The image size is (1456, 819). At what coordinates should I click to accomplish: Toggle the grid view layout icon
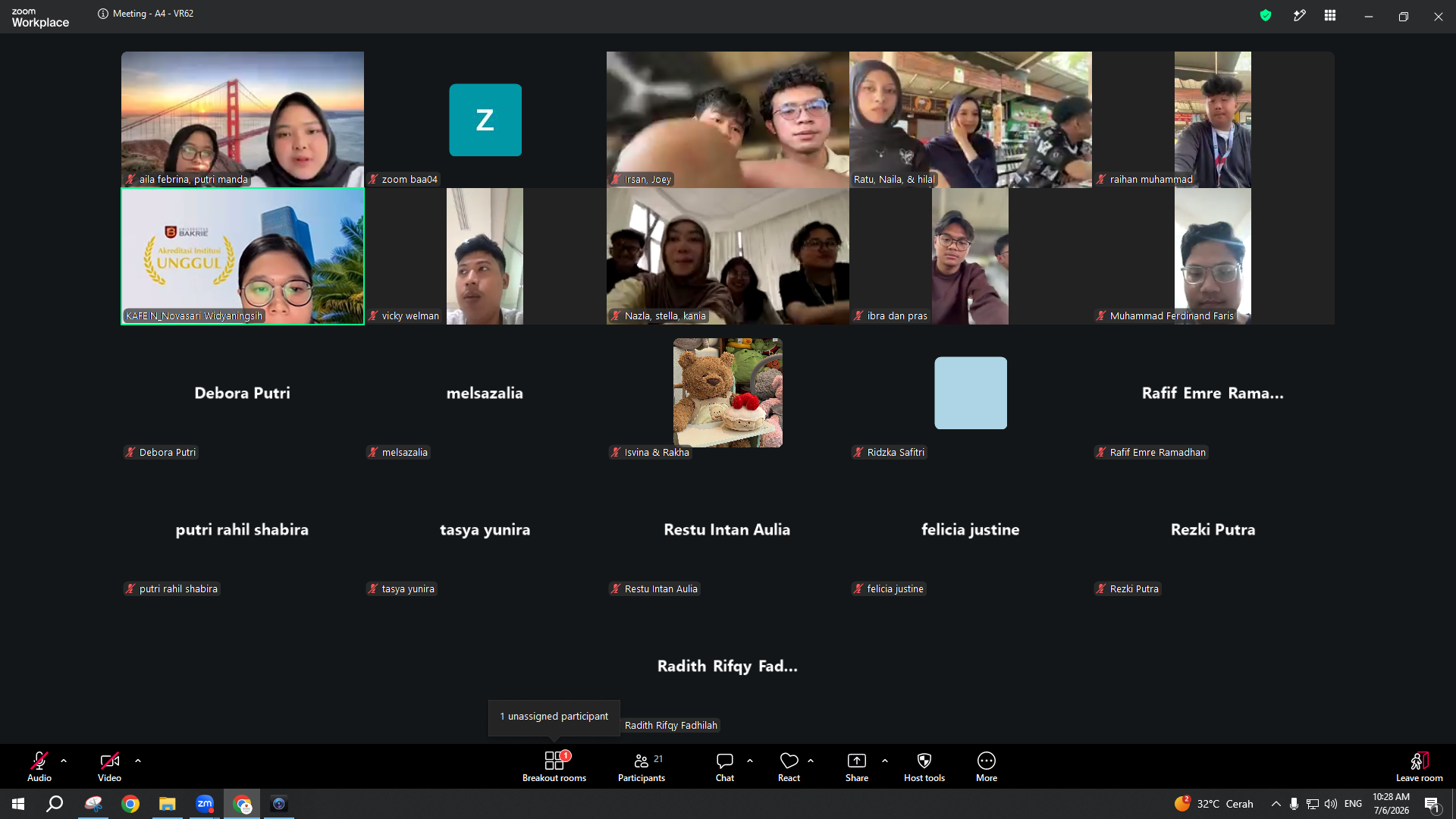click(1330, 15)
